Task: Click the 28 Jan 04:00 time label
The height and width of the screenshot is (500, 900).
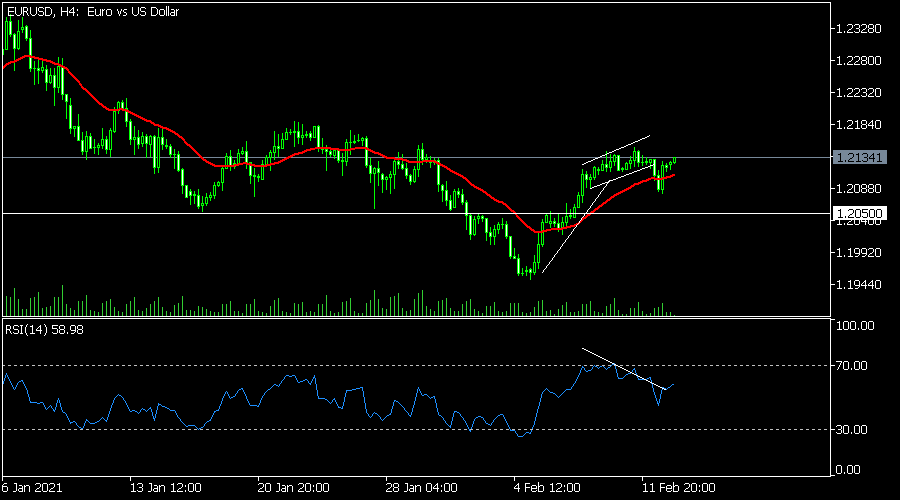Action: pos(421,488)
